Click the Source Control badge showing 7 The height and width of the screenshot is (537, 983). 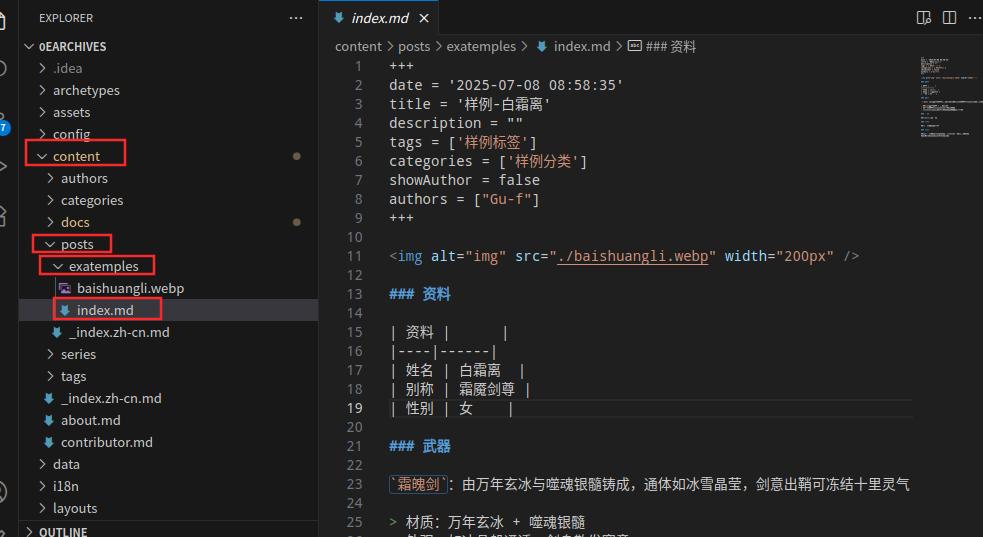4,128
